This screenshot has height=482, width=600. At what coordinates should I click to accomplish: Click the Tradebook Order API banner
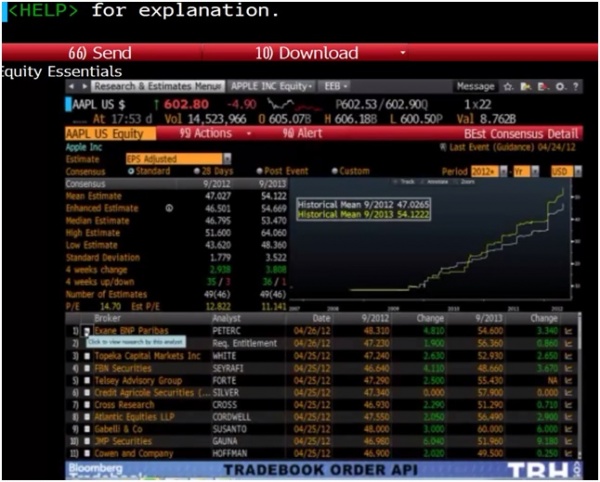click(x=324, y=470)
